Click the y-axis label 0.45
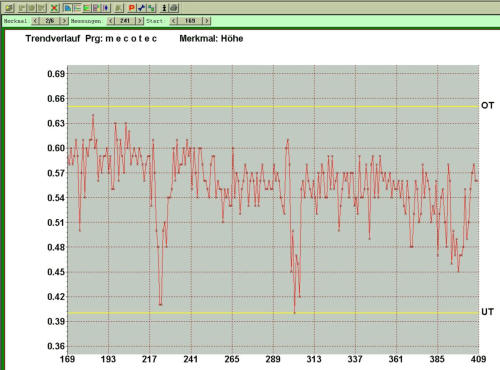500x370 pixels. 56,272
